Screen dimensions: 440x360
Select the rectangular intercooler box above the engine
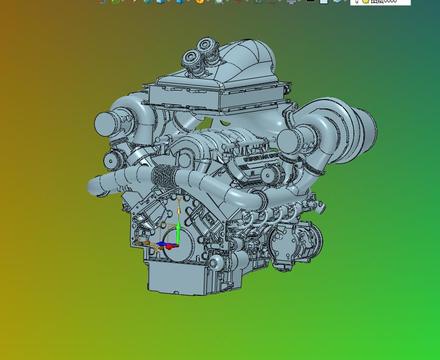click(218, 94)
